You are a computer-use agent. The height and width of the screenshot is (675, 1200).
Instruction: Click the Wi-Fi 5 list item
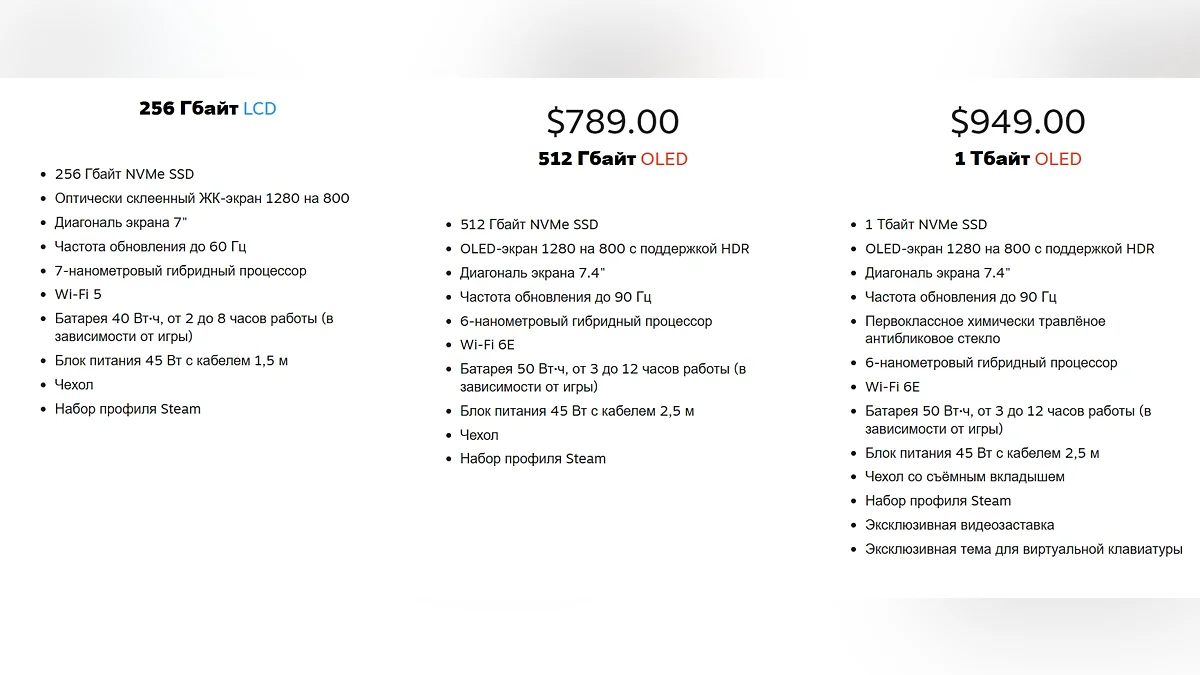click(x=78, y=294)
